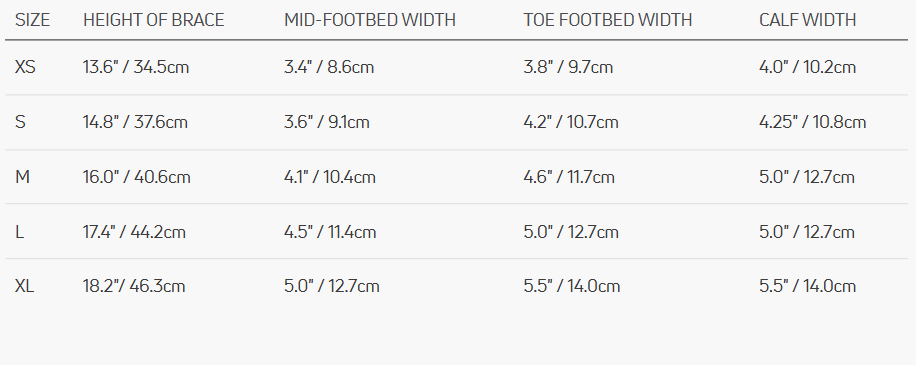The image size is (916, 365).
Task: Select the XL size row label
Action: [x=25, y=286]
